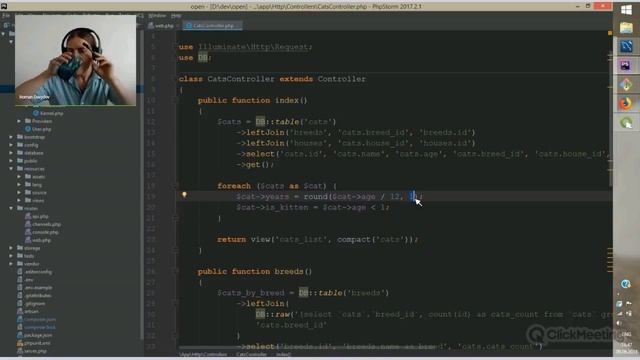Expand the storage folder

(11, 248)
